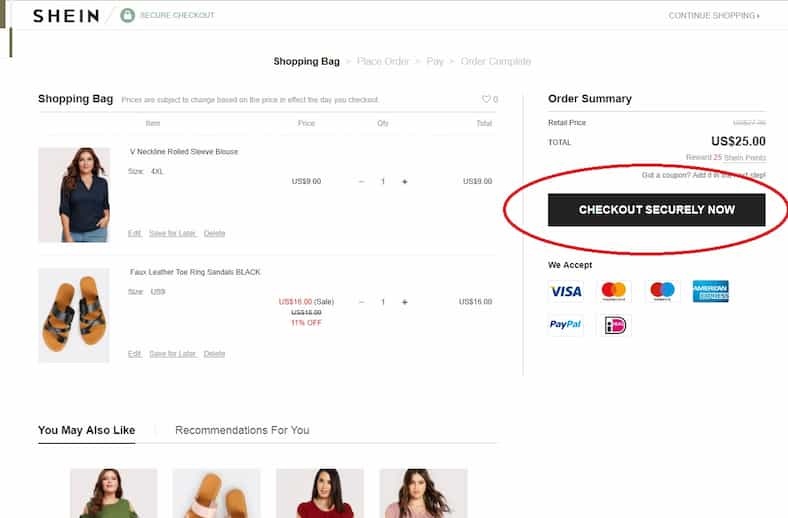This screenshot has height=518, width=788.
Task: Select the iDEAL payment icon
Action: coord(615,325)
